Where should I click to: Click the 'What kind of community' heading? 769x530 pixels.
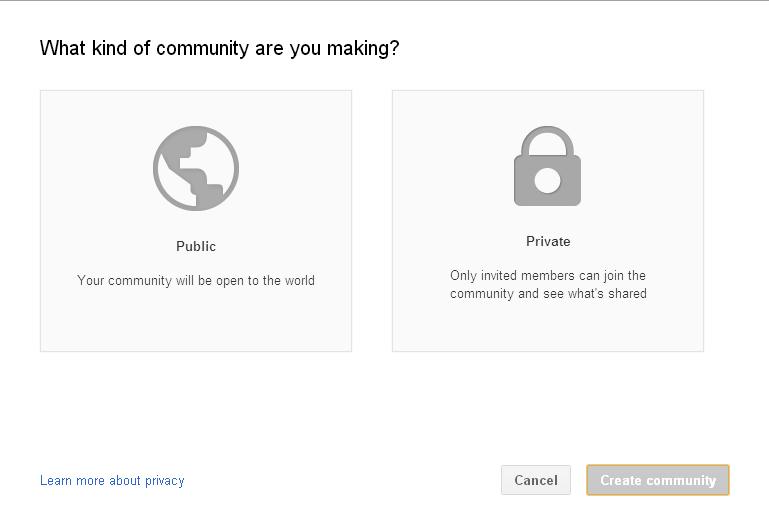coord(219,48)
